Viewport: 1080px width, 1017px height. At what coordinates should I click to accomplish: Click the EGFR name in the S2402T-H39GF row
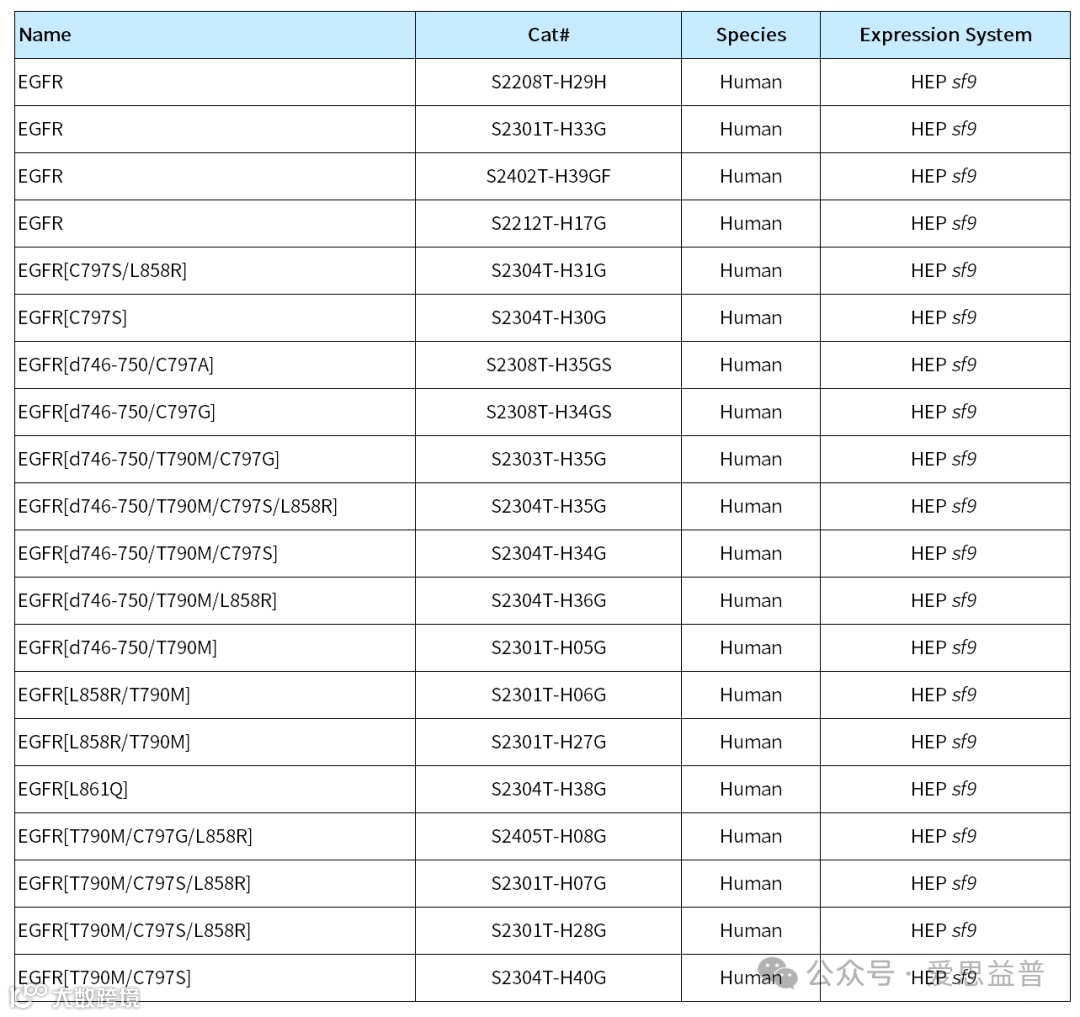coord(41,176)
